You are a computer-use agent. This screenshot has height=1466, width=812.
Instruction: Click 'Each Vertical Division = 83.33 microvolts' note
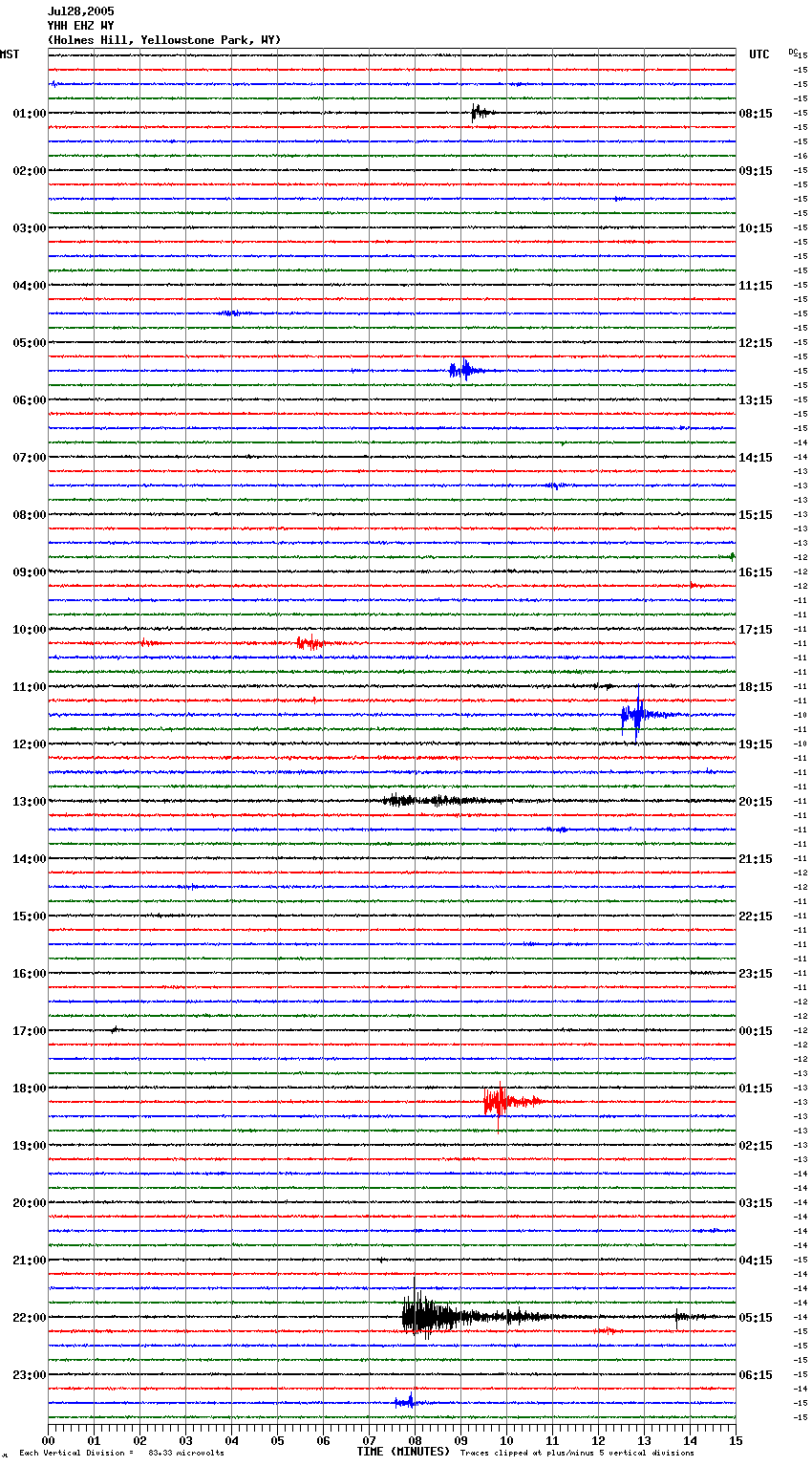click(121, 1454)
